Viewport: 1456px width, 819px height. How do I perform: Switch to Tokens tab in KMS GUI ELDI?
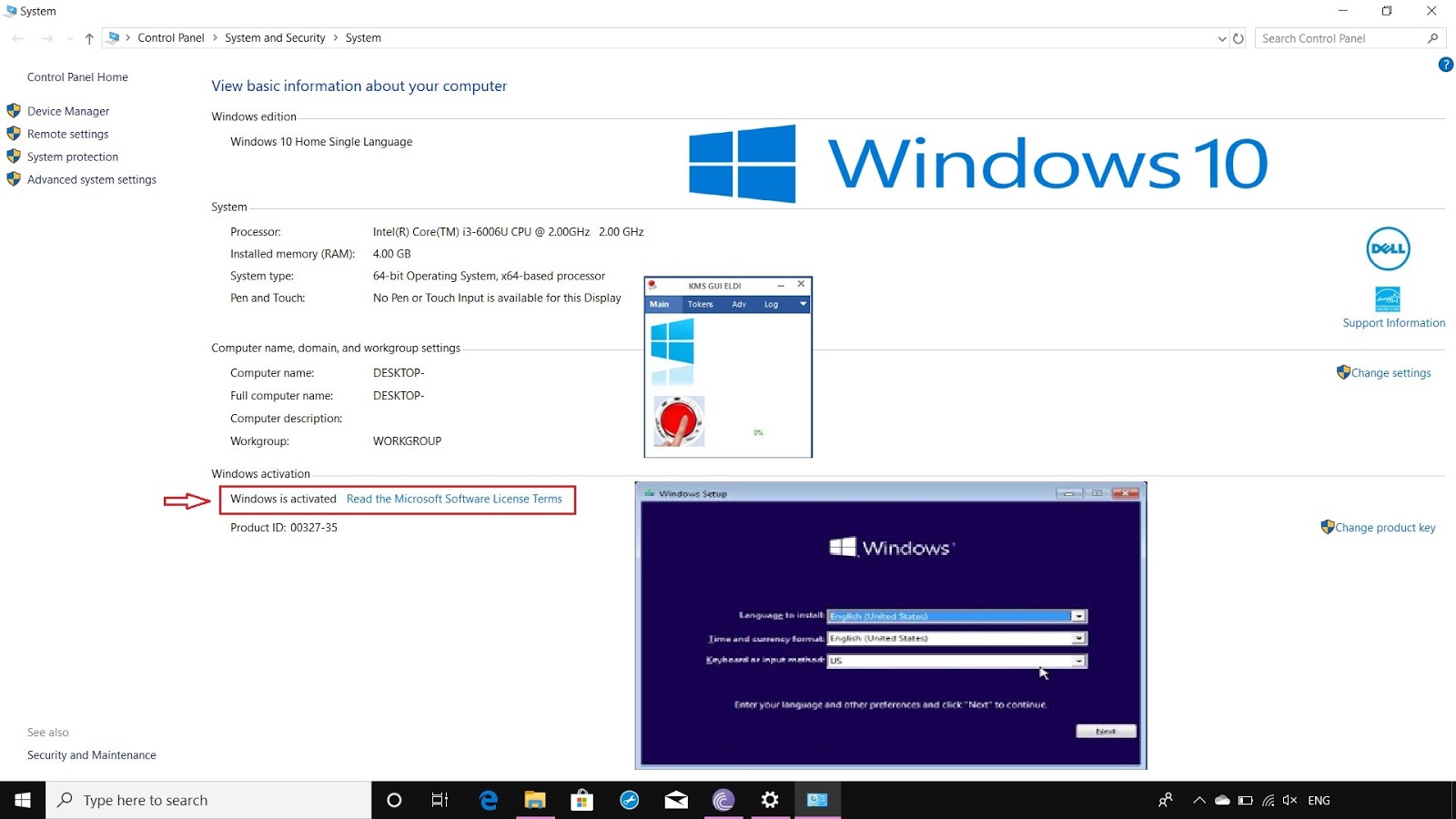click(x=700, y=305)
